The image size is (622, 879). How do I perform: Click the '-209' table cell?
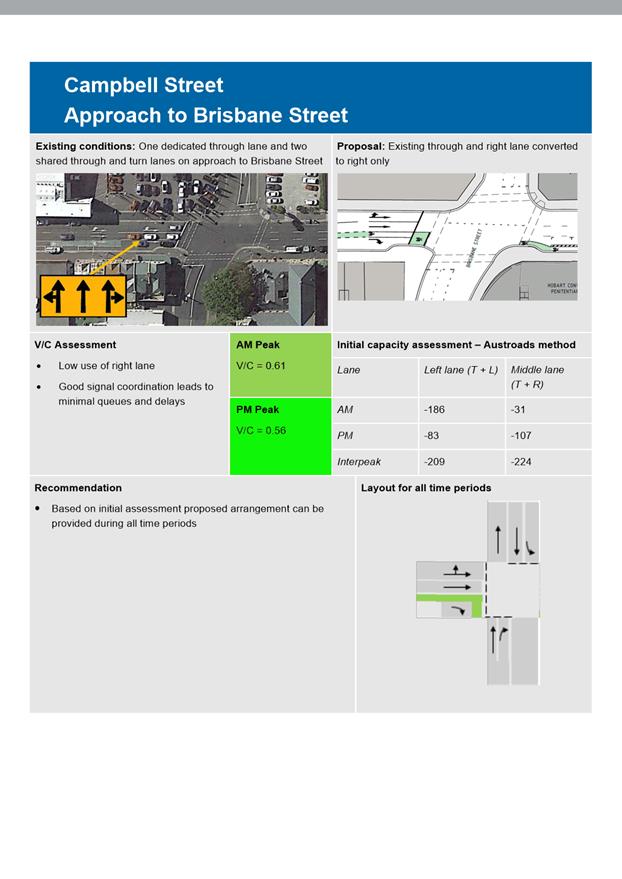[434, 462]
